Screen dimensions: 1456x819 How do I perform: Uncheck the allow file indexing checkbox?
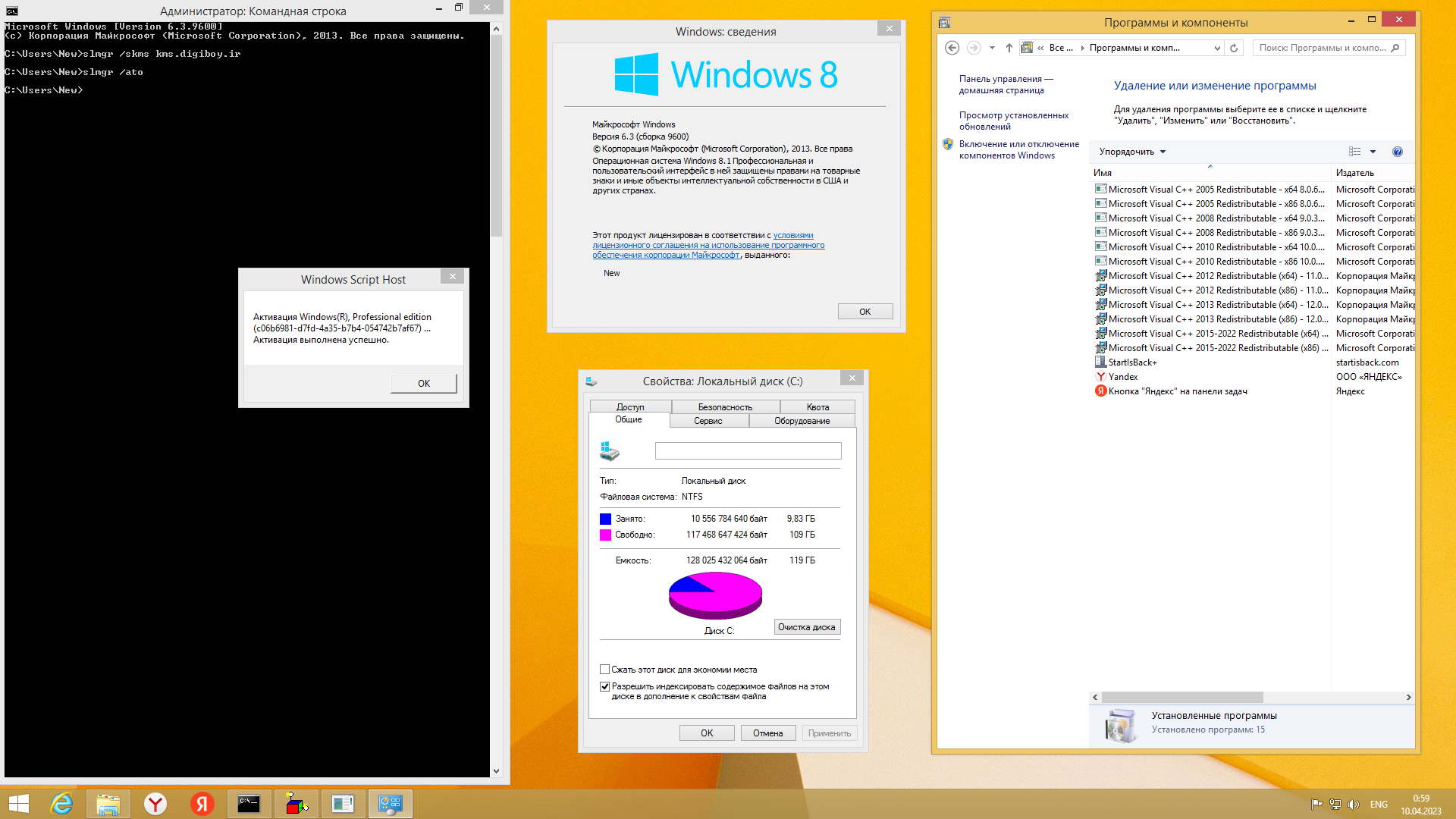click(604, 686)
